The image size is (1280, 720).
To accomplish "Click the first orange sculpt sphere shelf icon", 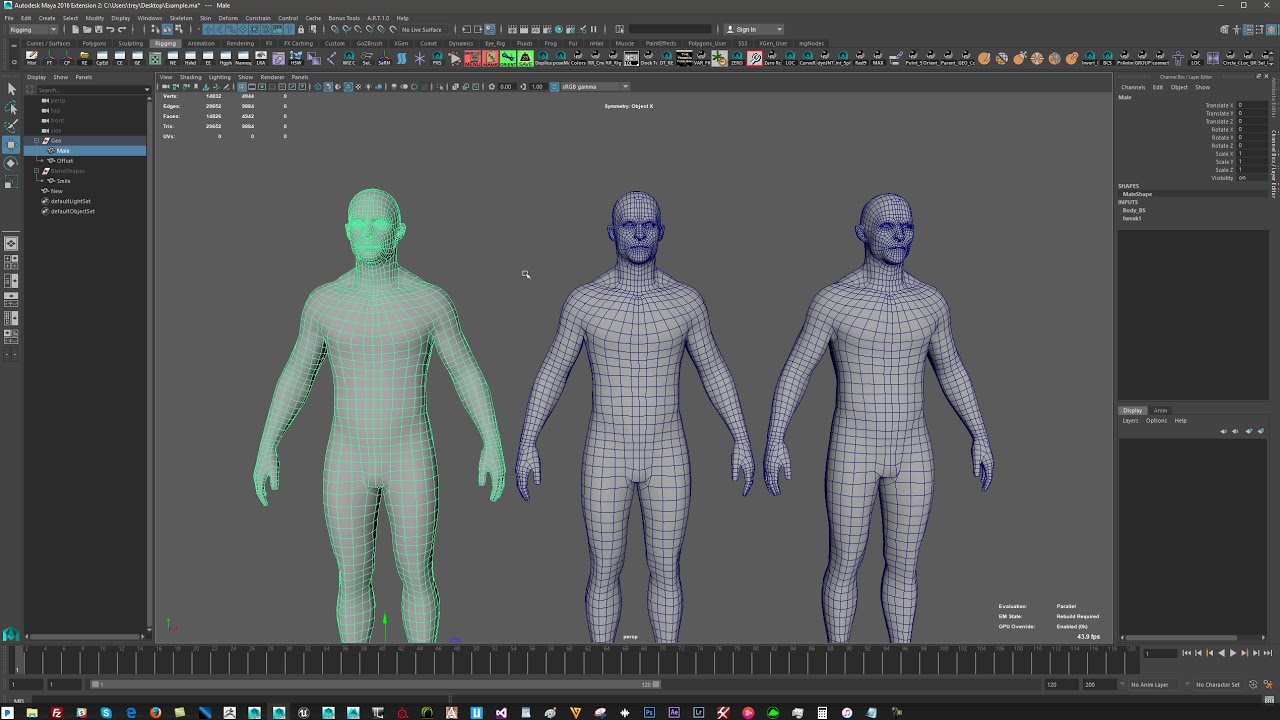I will pos(983,59).
